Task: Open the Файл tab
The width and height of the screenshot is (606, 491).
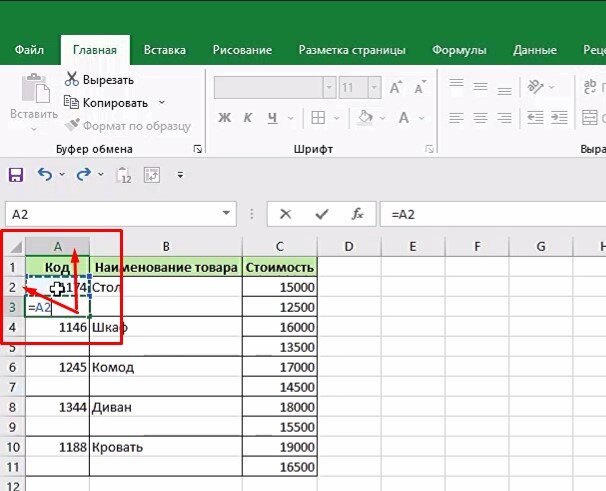Action: click(29, 50)
